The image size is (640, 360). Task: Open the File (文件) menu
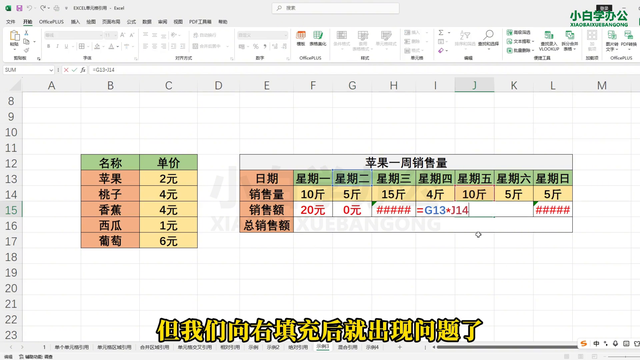(11, 22)
